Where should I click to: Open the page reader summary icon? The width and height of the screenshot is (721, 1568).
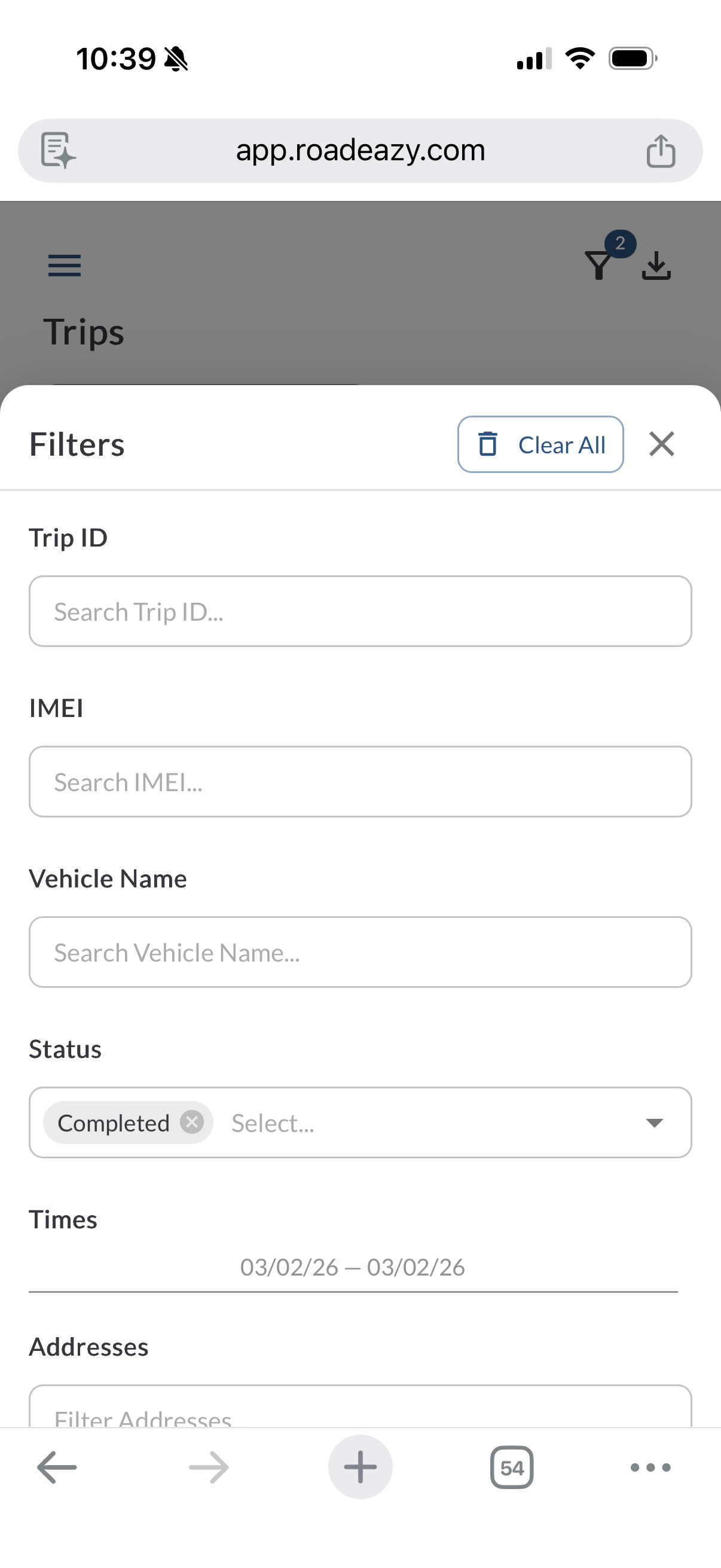pyautogui.click(x=58, y=150)
